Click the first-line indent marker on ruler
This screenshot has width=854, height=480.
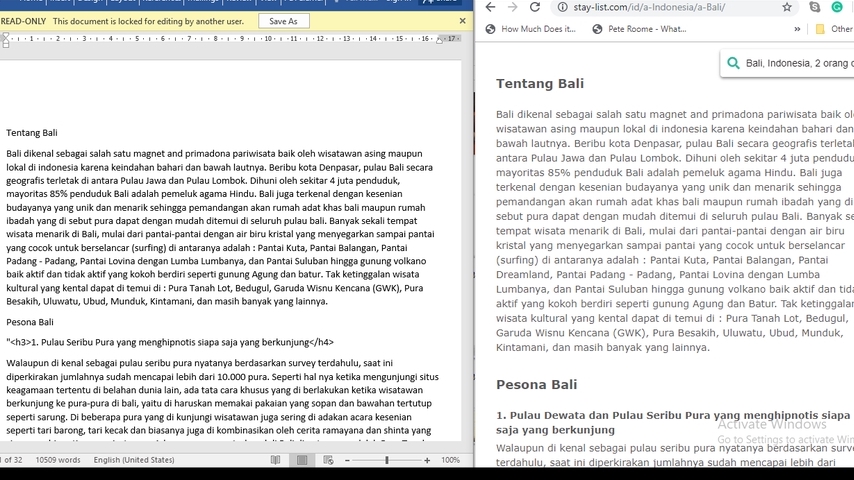pyautogui.click(x=5, y=35)
